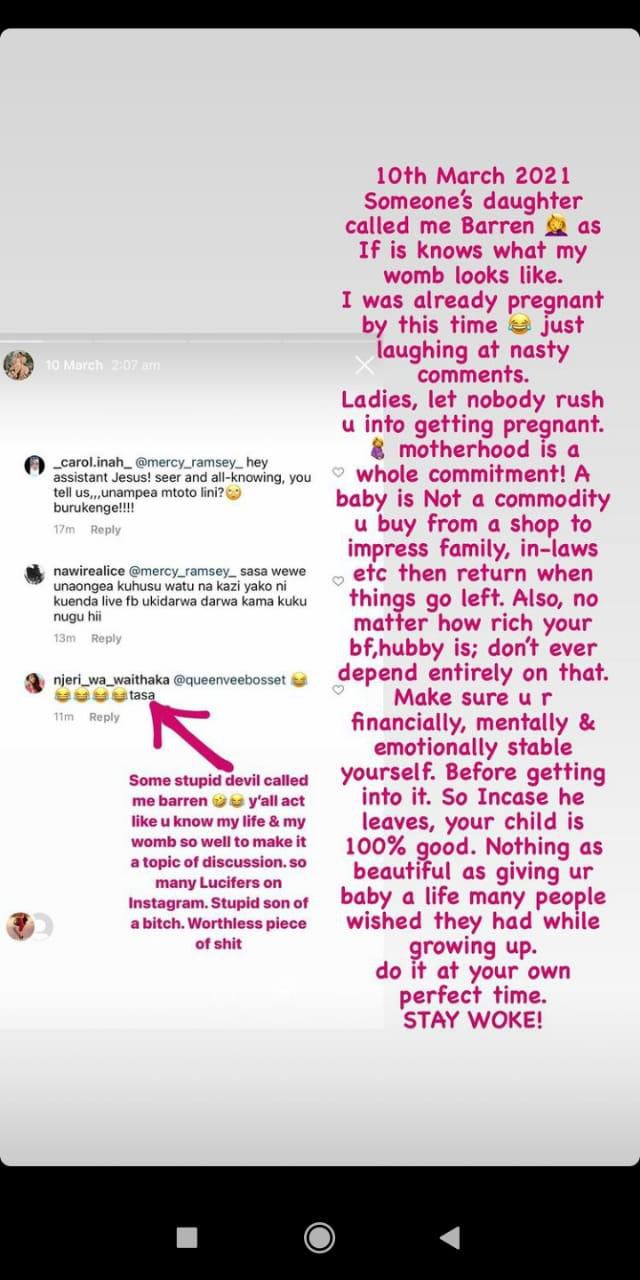This screenshot has height=1280, width=640.
Task: Close the embedded story with the X icon
Action: pyautogui.click(x=364, y=365)
